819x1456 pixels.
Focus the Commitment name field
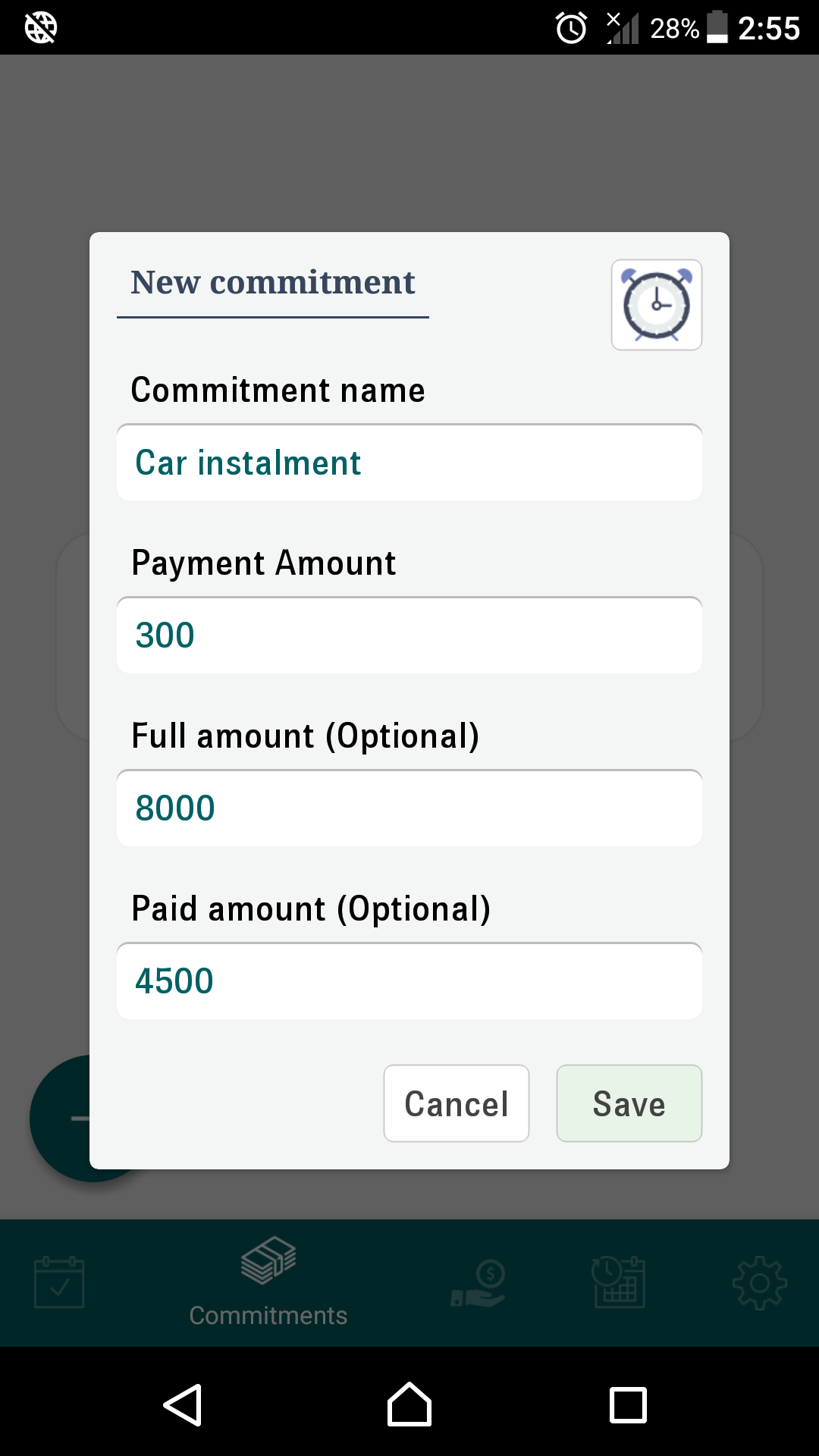(409, 463)
